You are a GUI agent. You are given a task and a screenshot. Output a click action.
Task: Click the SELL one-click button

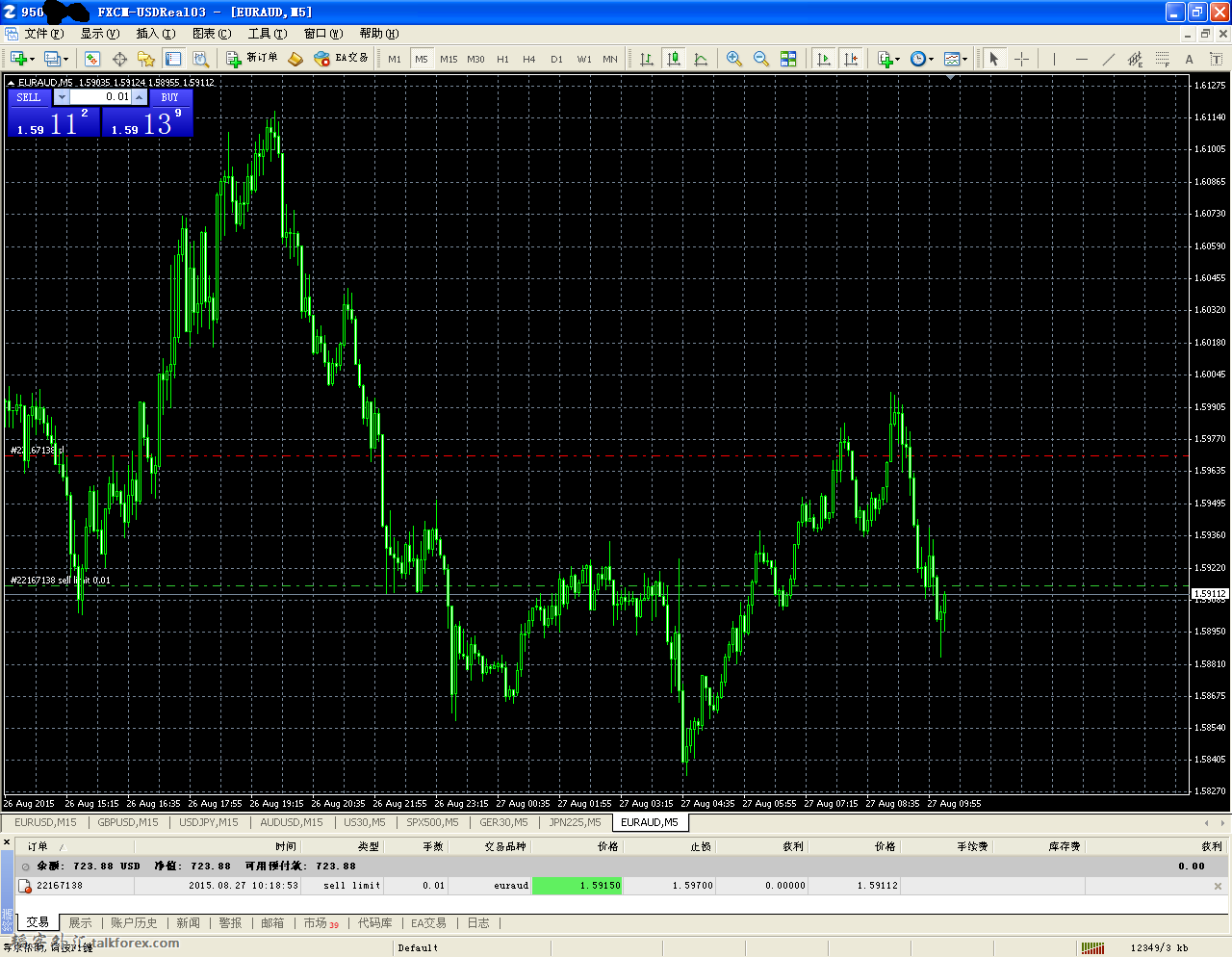pyautogui.click(x=29, y=97)
